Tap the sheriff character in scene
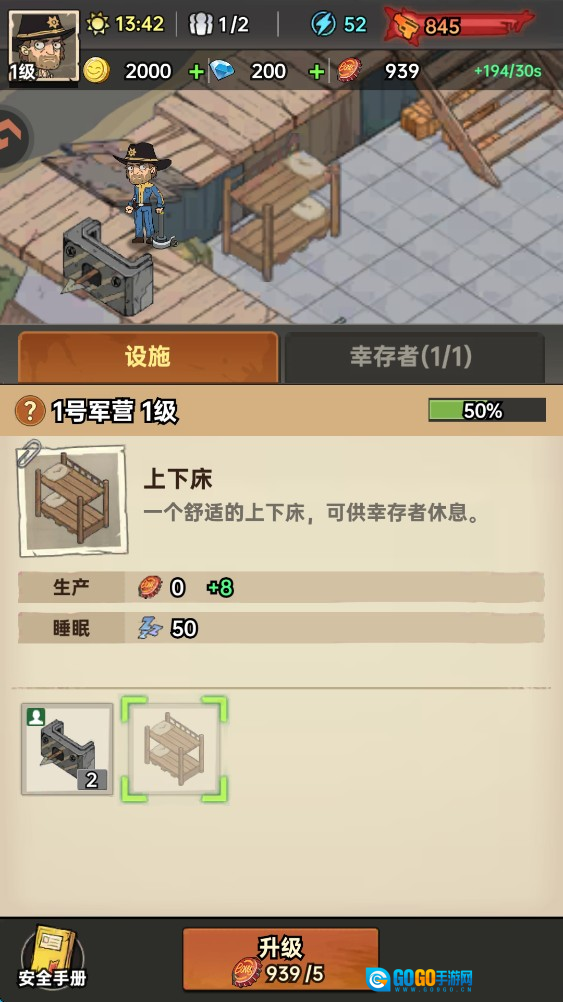Image resolution: width=563 pixels, height=1002 pixels. (144, 193)
